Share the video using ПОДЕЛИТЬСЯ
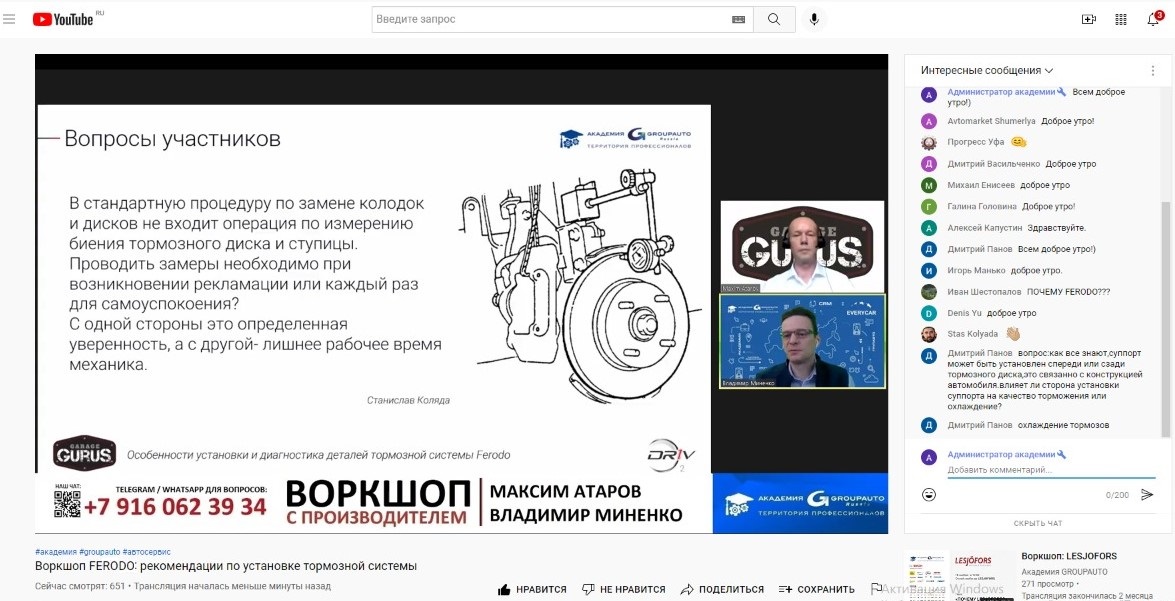Screen dimensions: 1175x601 point(722,590)
